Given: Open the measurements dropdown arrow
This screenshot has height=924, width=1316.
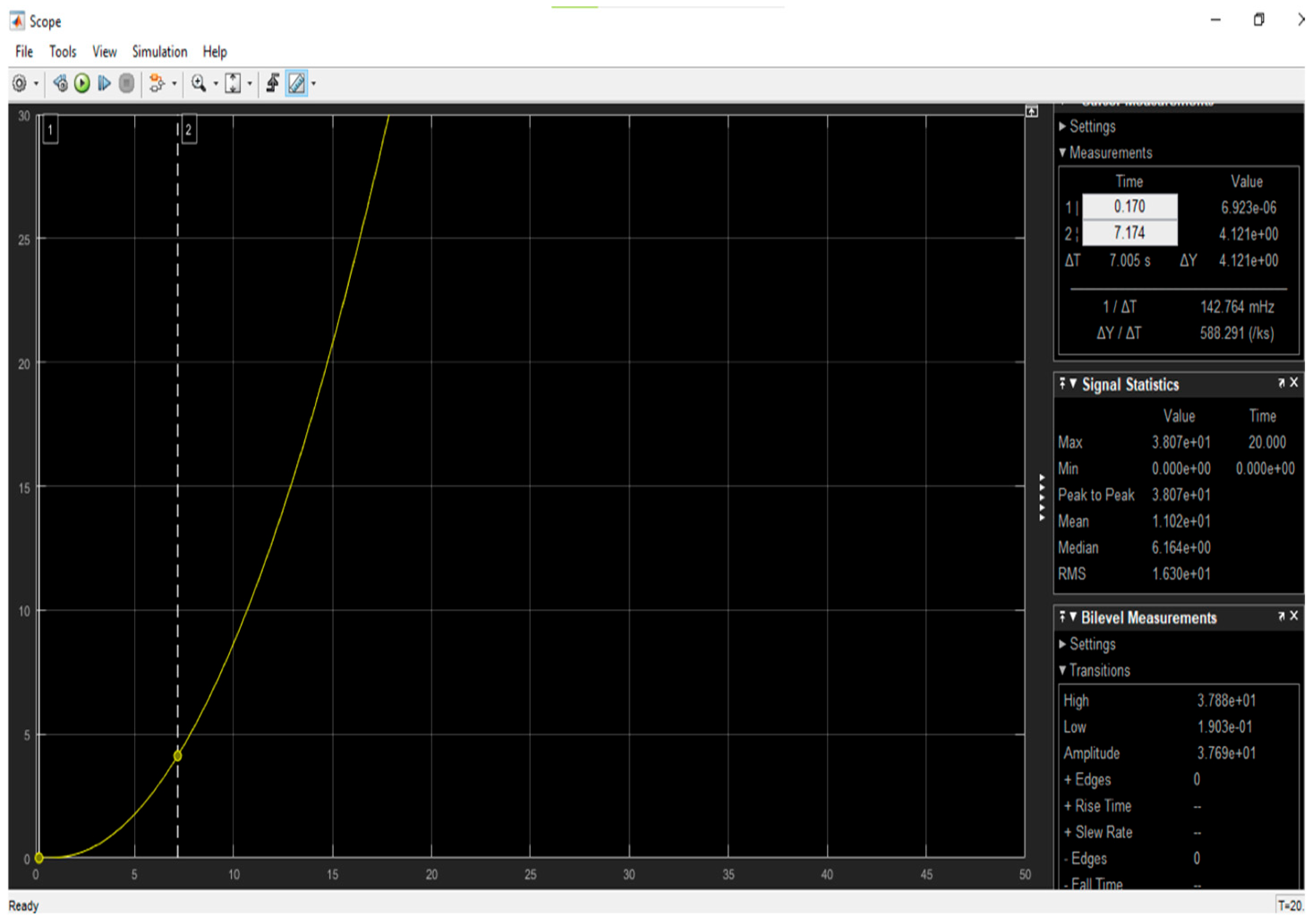Looking at the screenshot, I should coord(314,84).
